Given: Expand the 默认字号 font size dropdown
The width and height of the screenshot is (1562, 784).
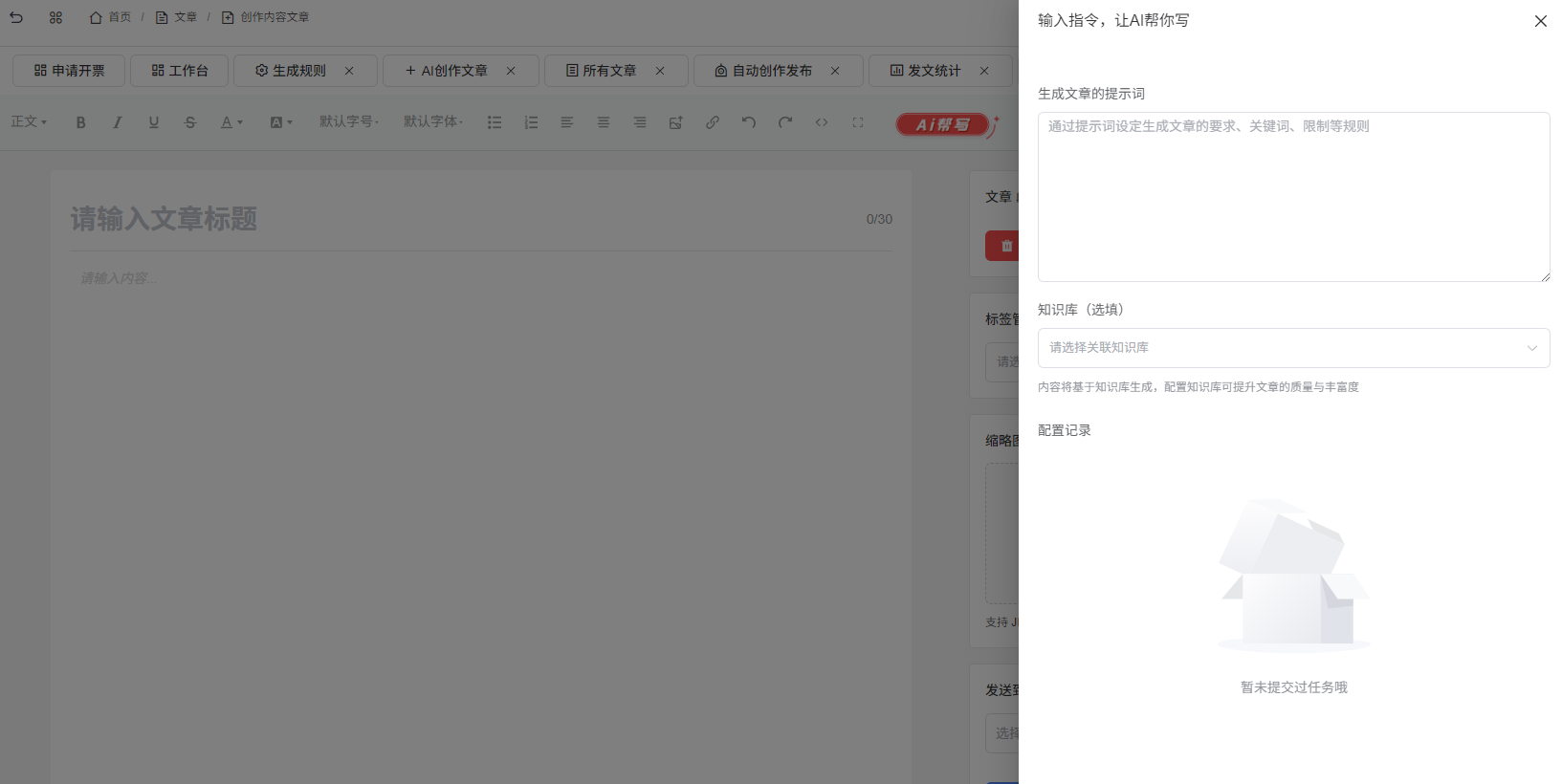Looking at the screenshot, I should coord(349,122).
